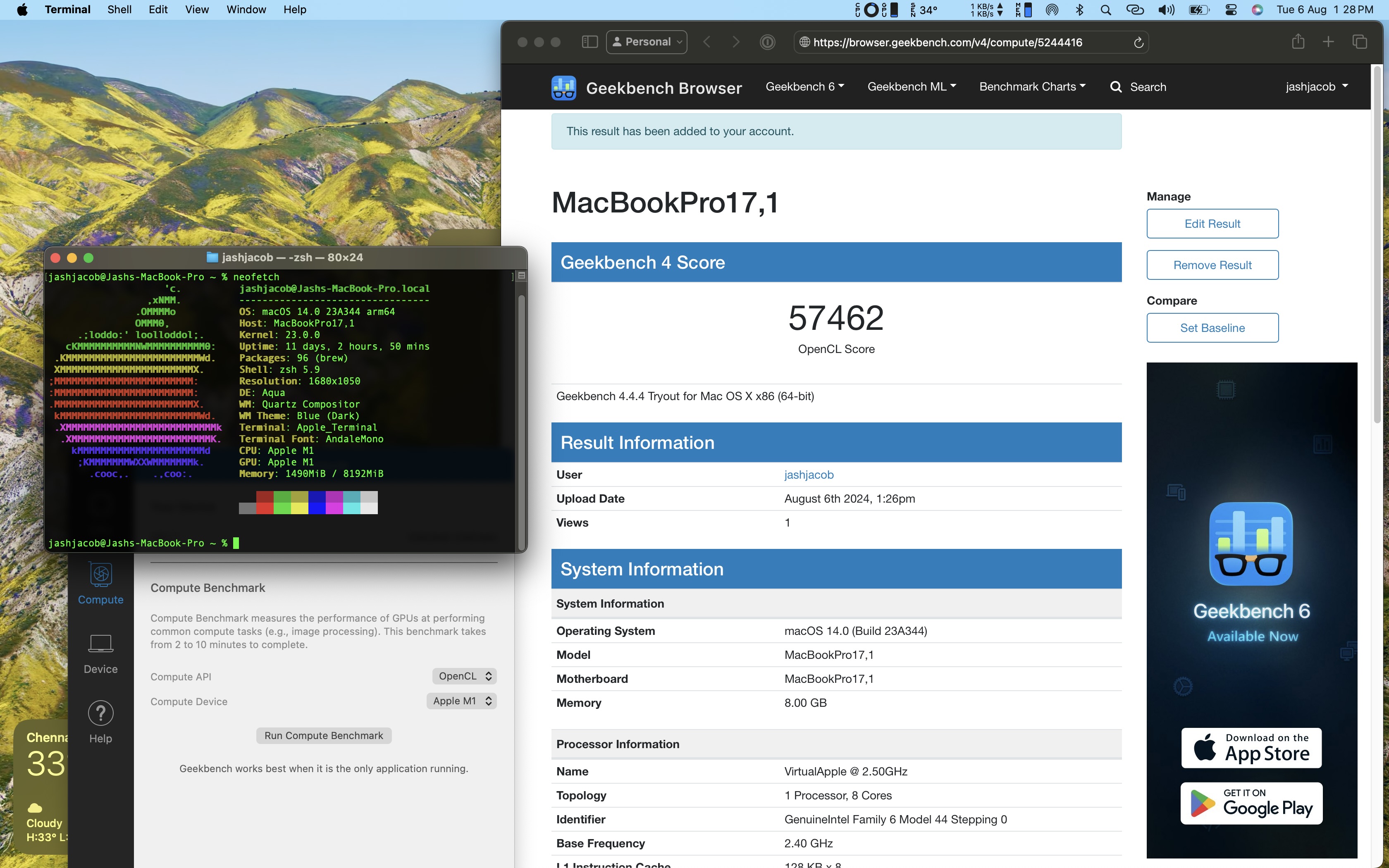Select Device icon in Geekbench sidebar
The height and width of the screenshot is (868, 1389).
pyautogui.click(x=100, y=643)
